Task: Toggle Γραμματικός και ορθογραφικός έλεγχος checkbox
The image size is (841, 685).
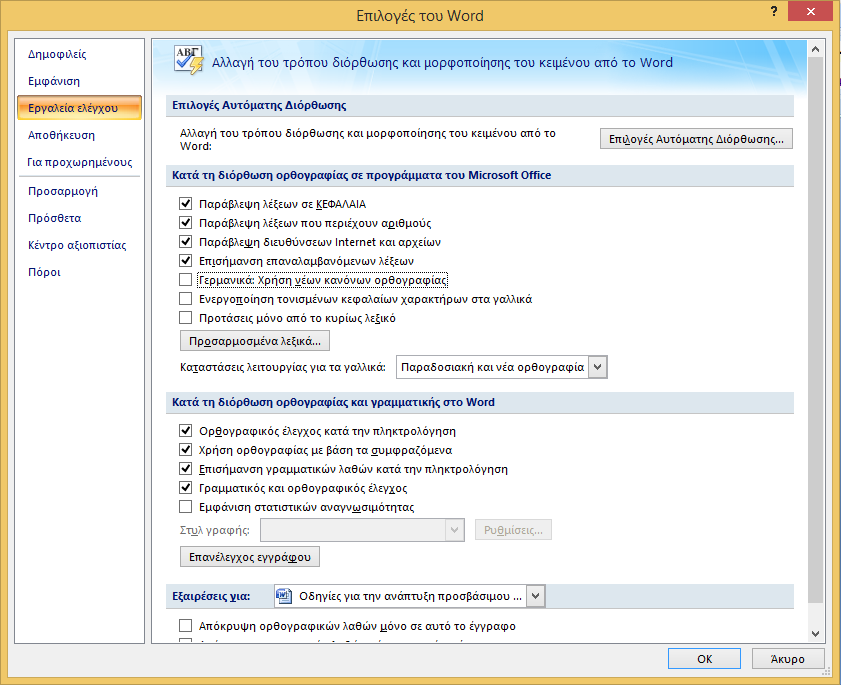Action: 186,488
